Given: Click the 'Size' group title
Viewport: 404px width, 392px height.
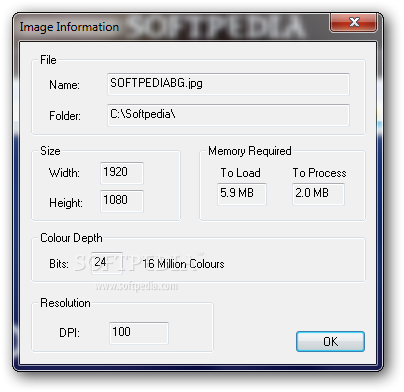Looking at the screenshot, I should coord(50,151).
